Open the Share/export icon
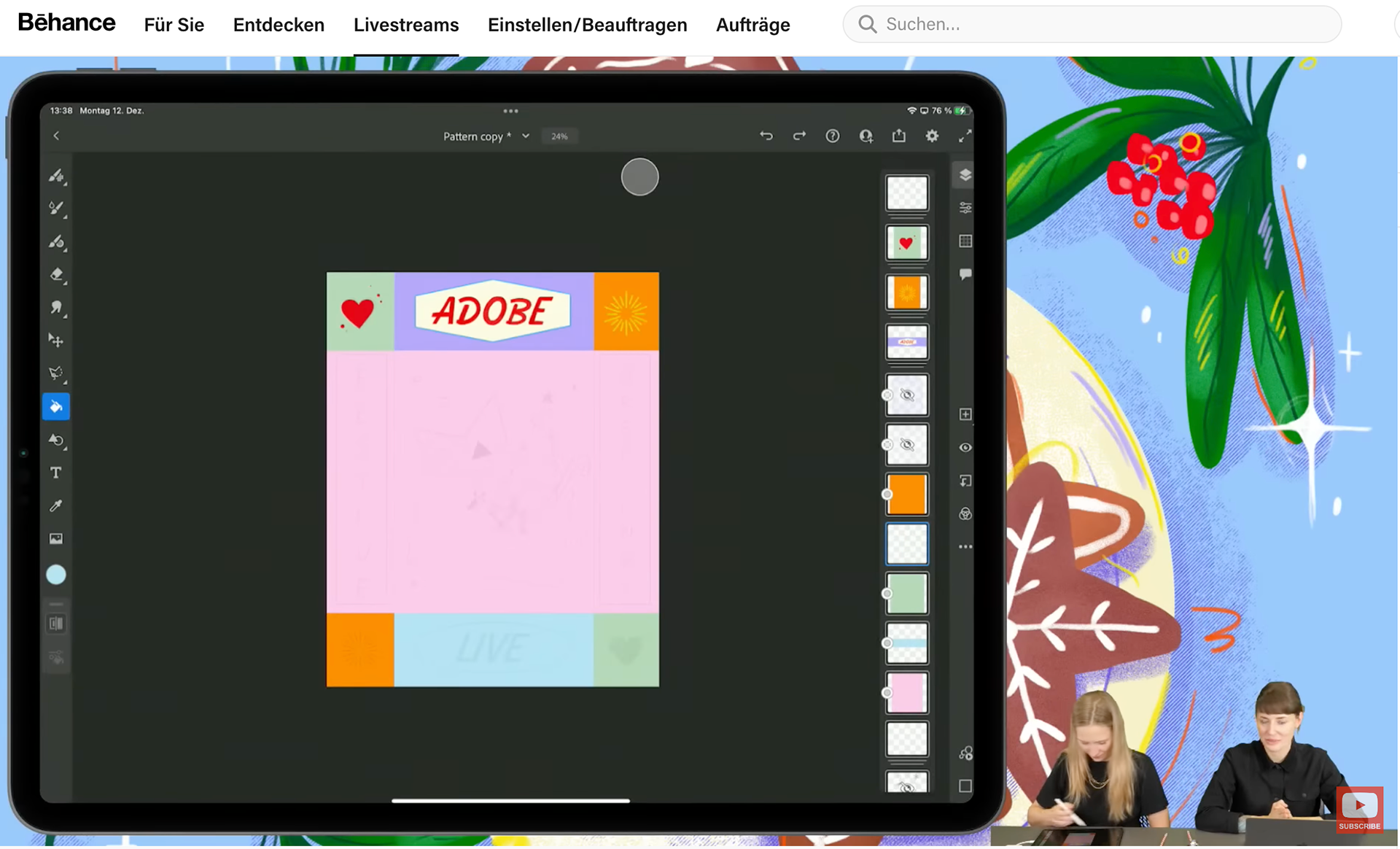1400x849 pixels. [x=898, y=136]
